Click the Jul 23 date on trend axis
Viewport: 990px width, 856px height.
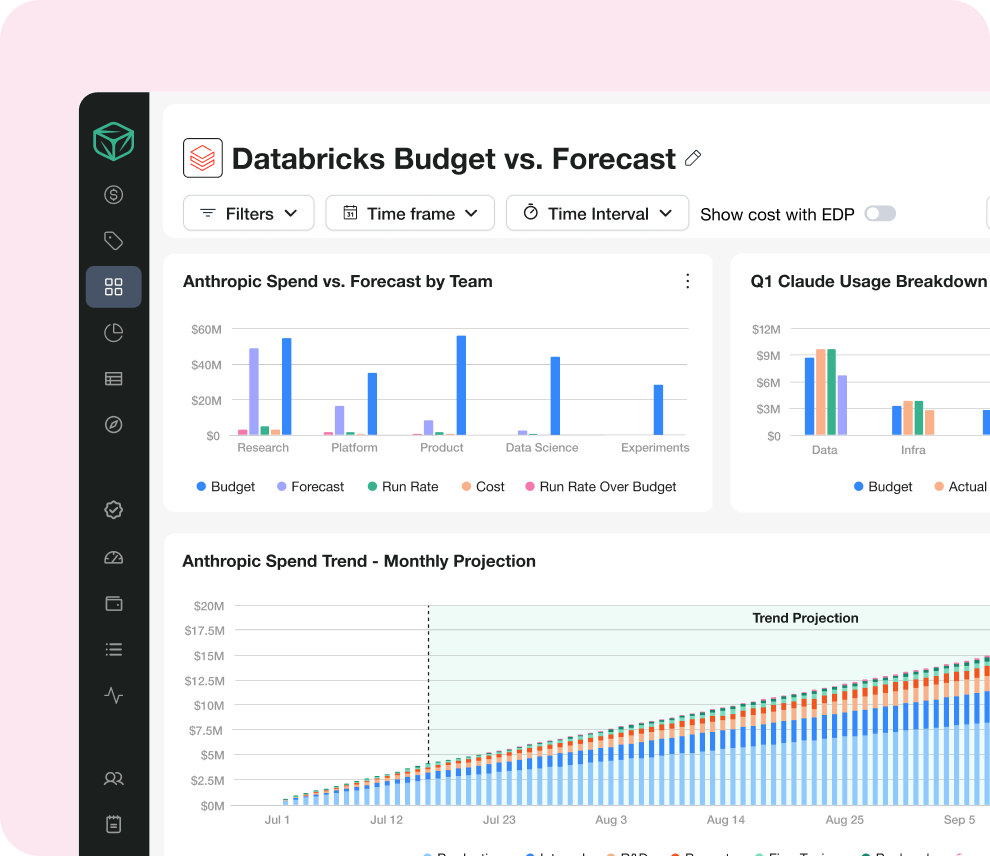pos(499,819)
